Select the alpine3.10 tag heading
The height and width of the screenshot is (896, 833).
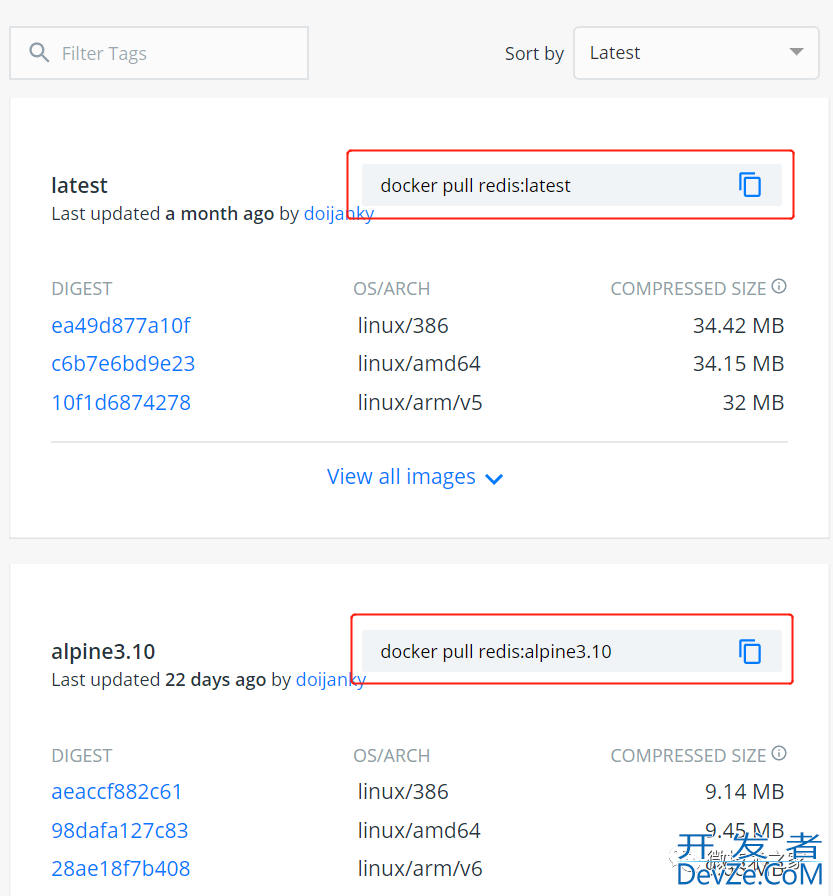point(103,651)
